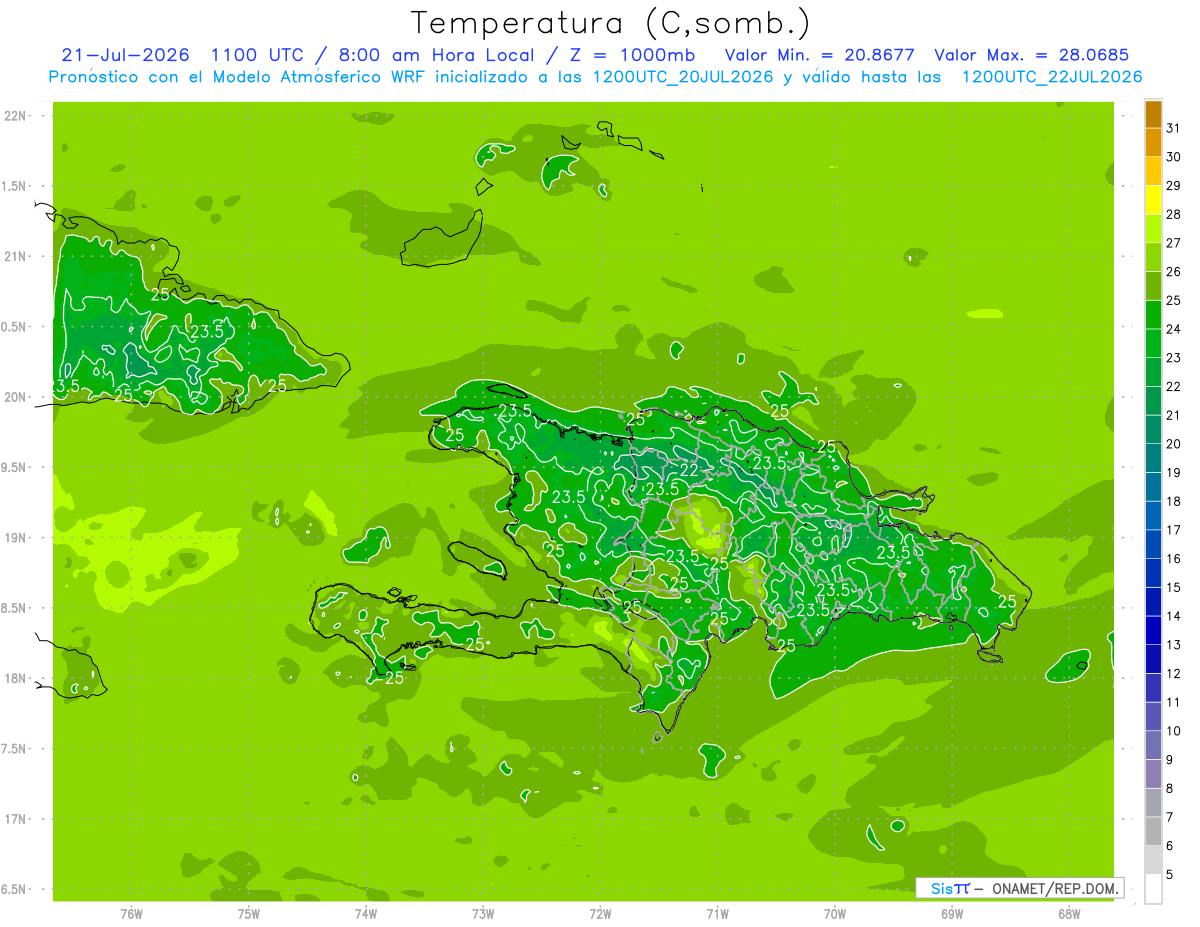
Task: Click the 'Temperatura (C,somb.)' chart title
Action: click(610, 23)
